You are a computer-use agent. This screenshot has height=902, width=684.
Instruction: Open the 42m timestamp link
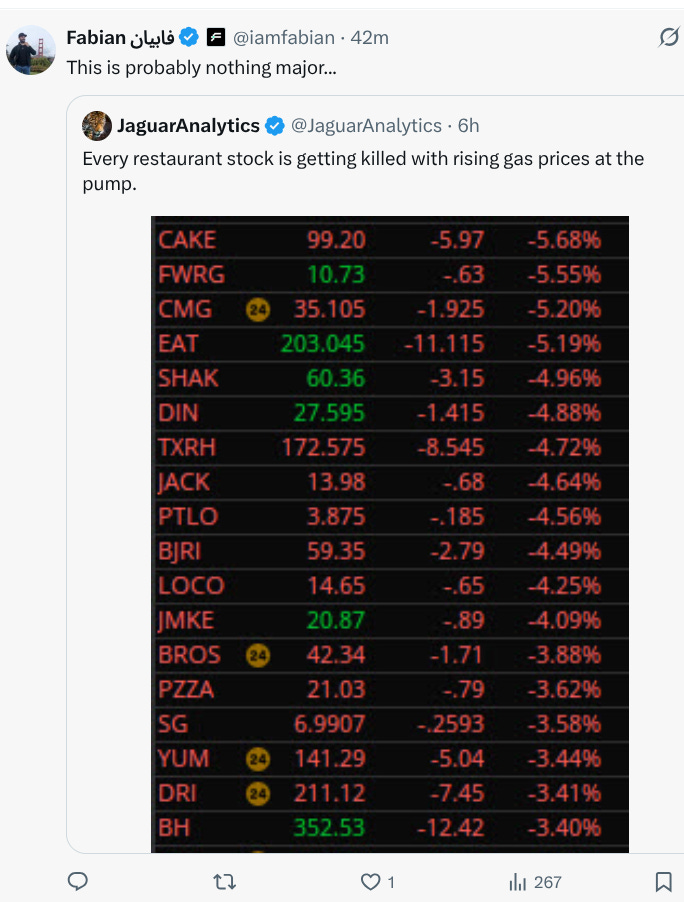pyautogui.click(x=369, y=38)
